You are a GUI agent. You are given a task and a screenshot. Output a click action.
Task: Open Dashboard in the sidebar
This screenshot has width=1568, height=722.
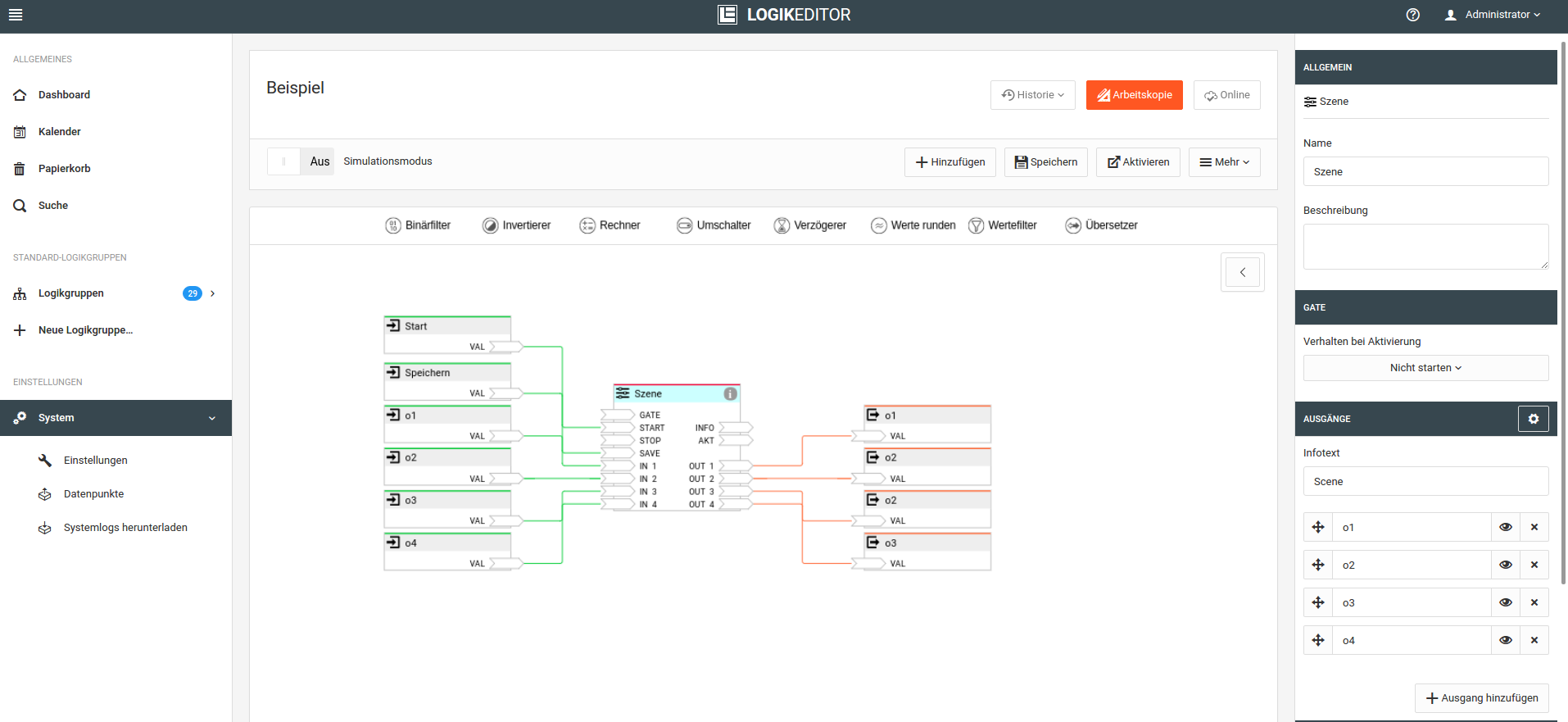tap(64, 95)
